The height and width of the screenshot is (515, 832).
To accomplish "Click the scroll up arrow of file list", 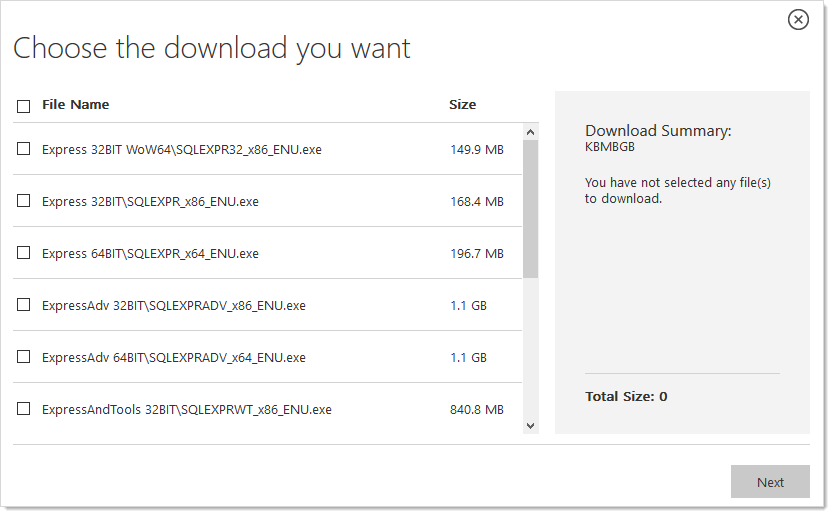I will coord(531,132).
